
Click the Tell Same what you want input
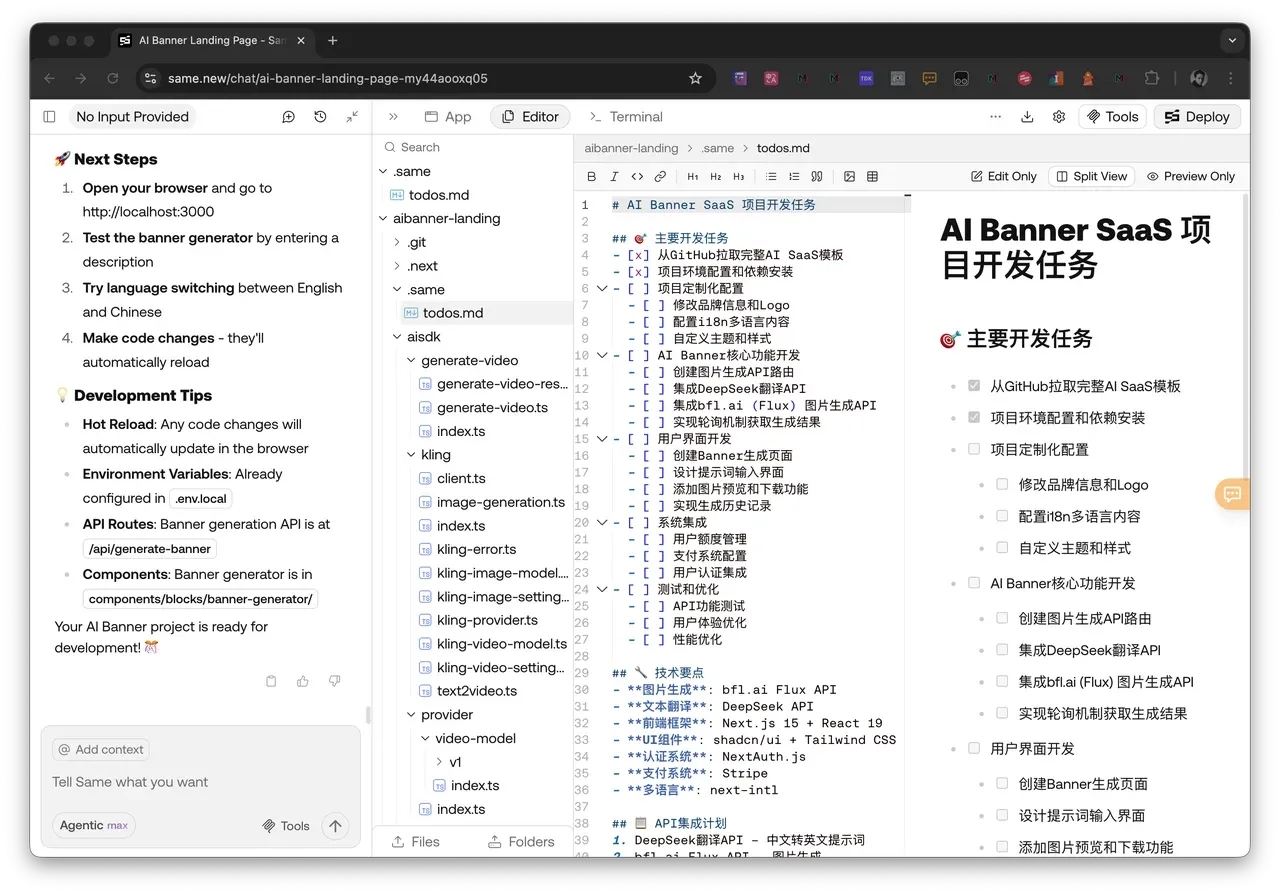tap(200, 782)
